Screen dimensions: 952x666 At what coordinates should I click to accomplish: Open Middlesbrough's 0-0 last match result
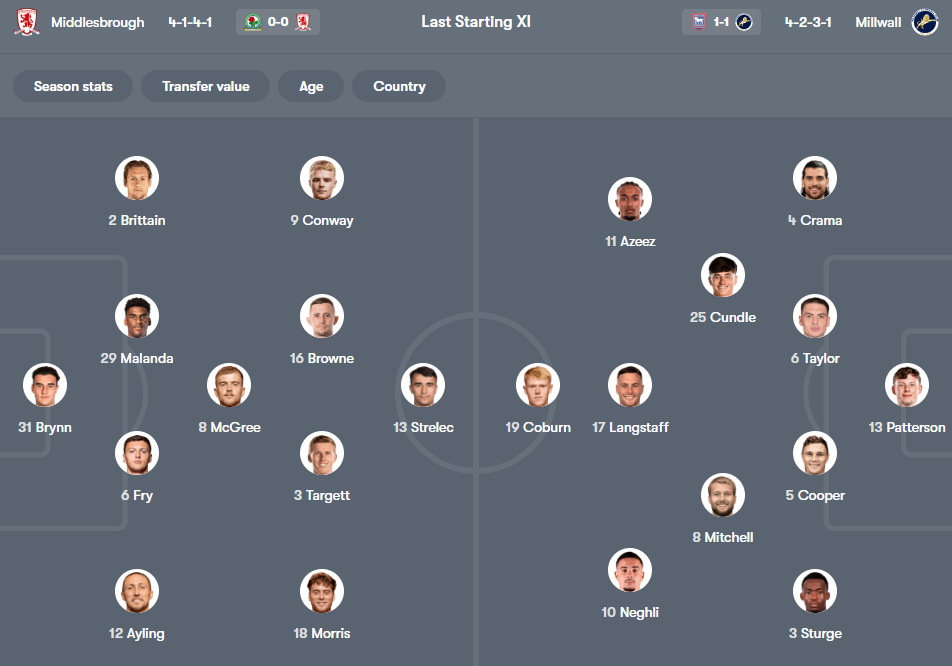point(278,22)
